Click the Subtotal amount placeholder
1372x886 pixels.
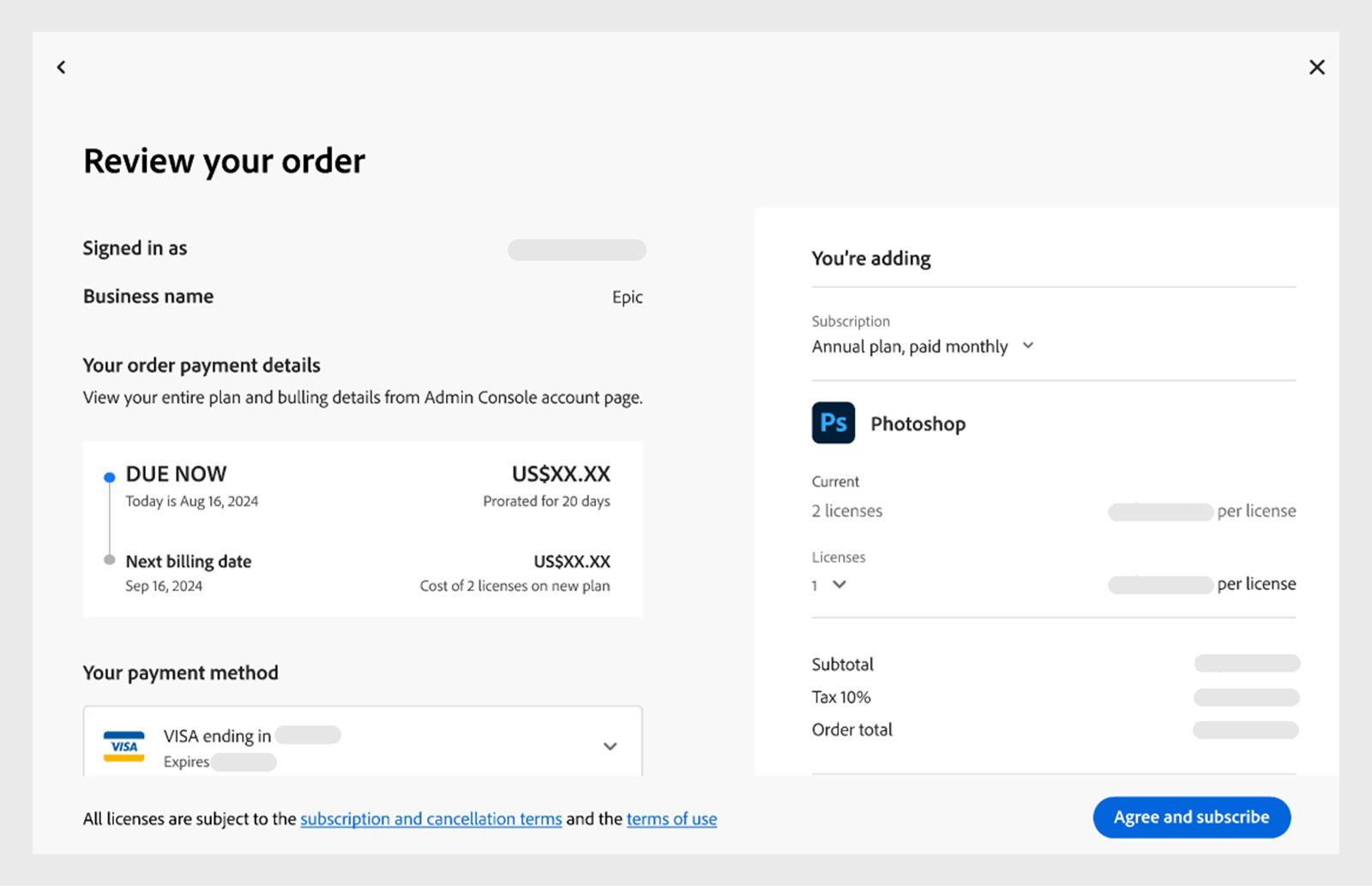[x=1247, y=663]
